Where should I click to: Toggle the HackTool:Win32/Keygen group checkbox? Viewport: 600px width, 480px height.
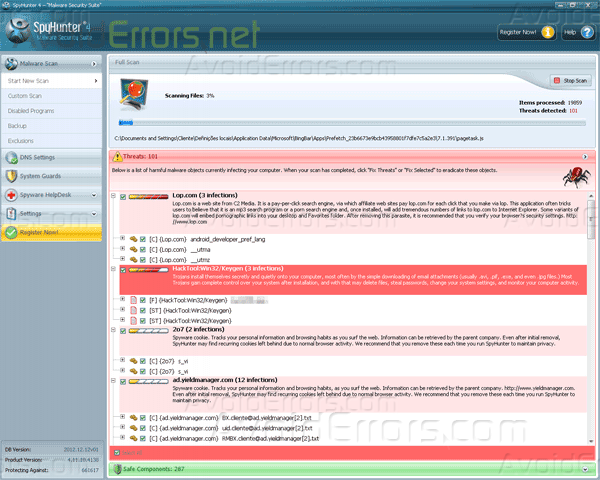point(123,269)
